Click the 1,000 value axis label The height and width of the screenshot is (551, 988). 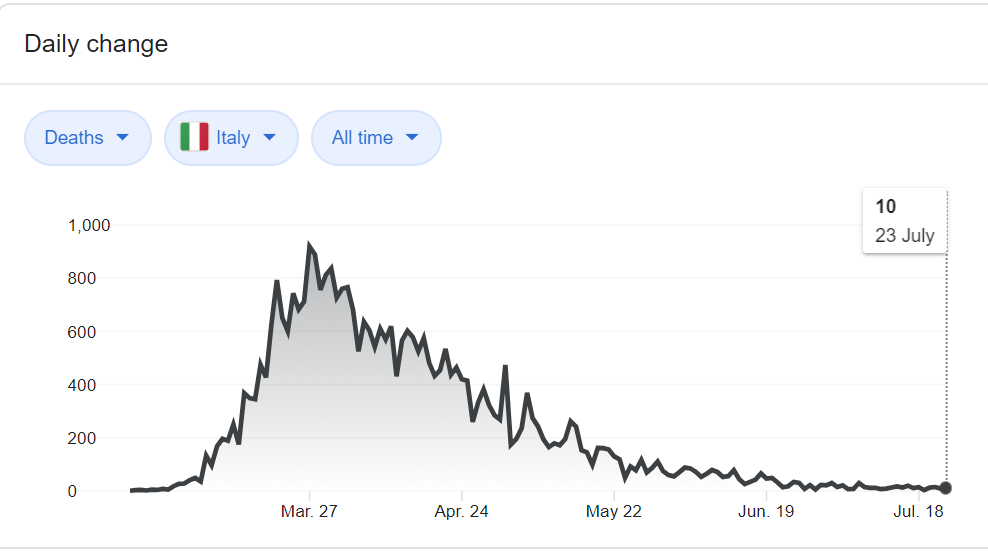coord(88,226)
